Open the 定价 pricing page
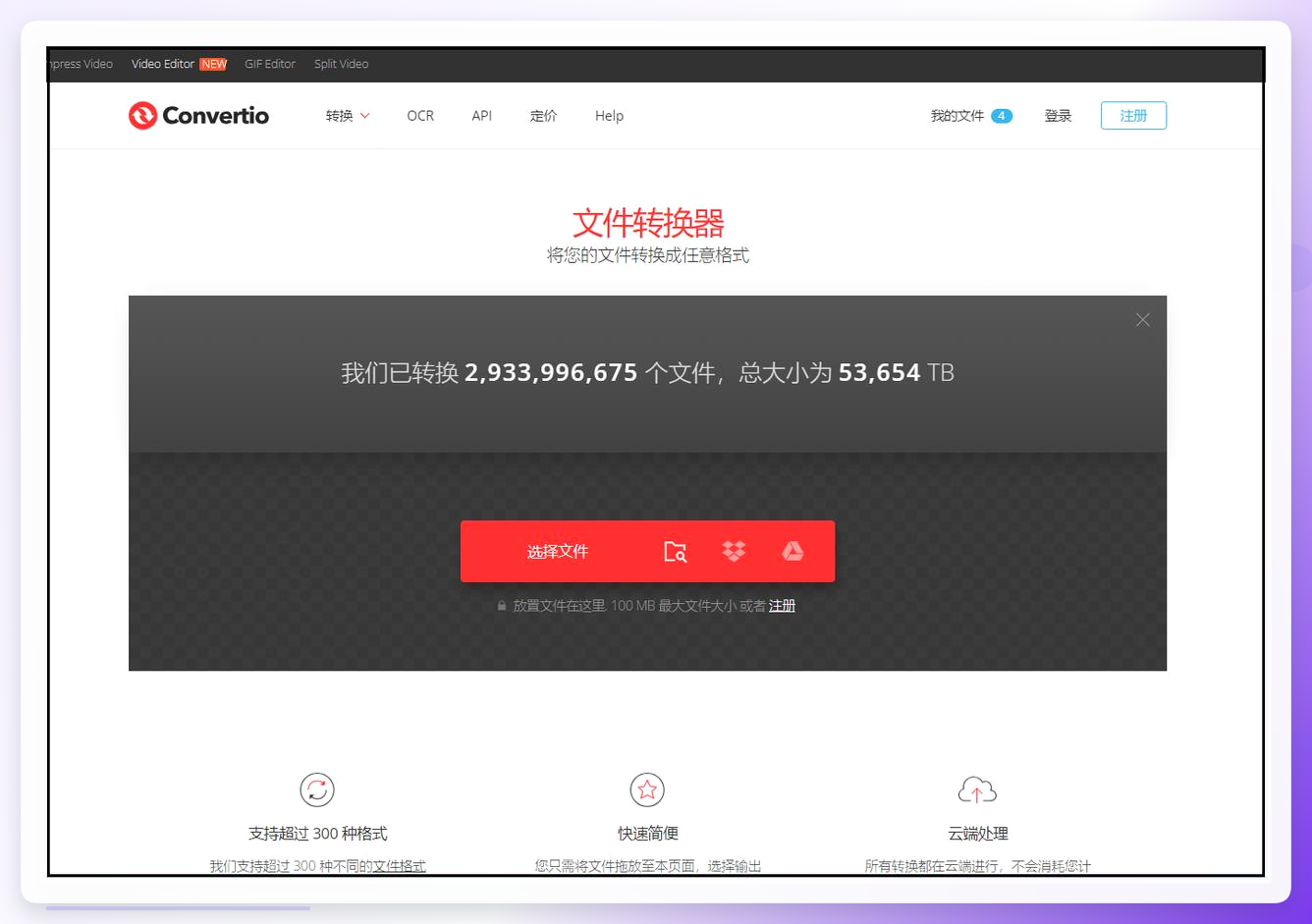Image resolution: width=1312 pixels, height=924 pixels. pos(543,116)
